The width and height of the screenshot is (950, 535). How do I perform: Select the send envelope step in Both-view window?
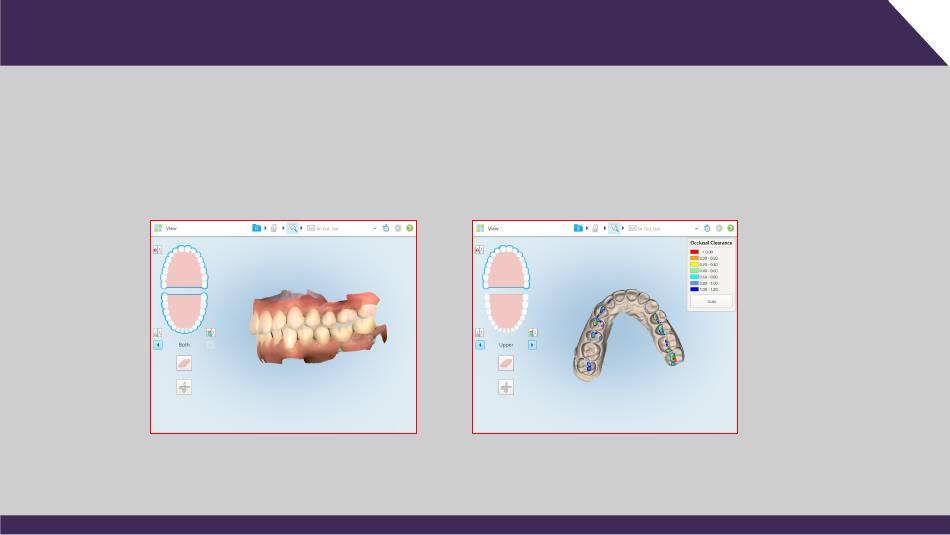311,228
